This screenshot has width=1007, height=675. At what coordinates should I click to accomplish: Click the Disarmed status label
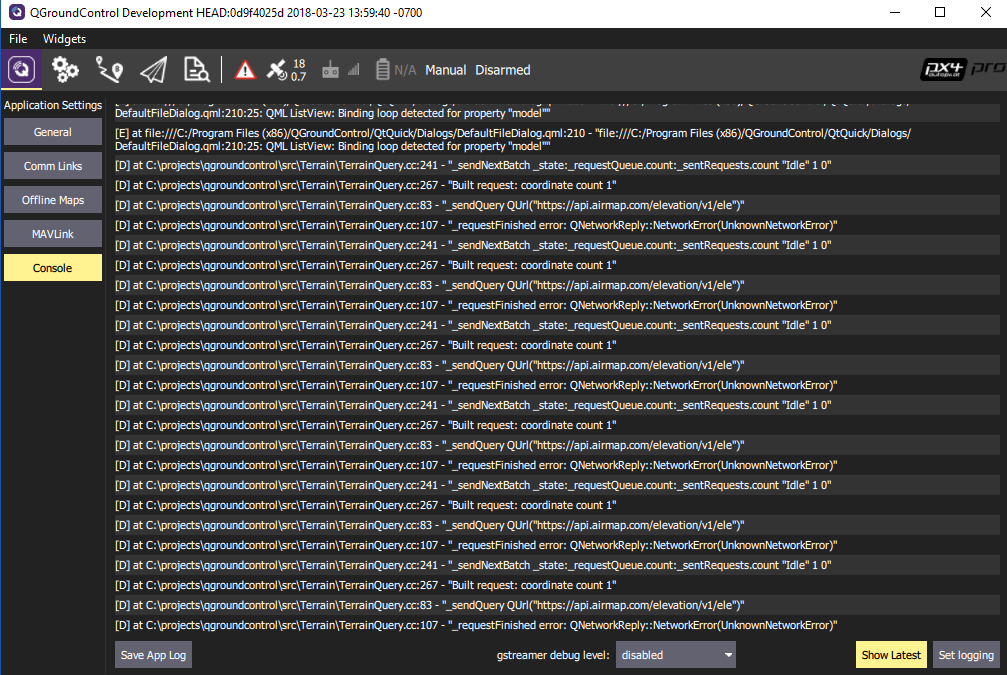503,70
